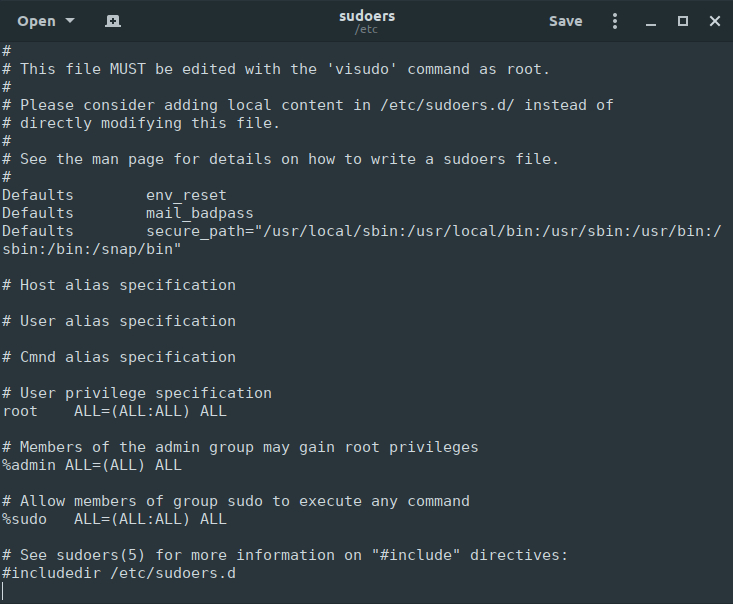Screen dimensions: 733x604
Task: Click the %admin privilege line
Action: (x=92, y=465)
